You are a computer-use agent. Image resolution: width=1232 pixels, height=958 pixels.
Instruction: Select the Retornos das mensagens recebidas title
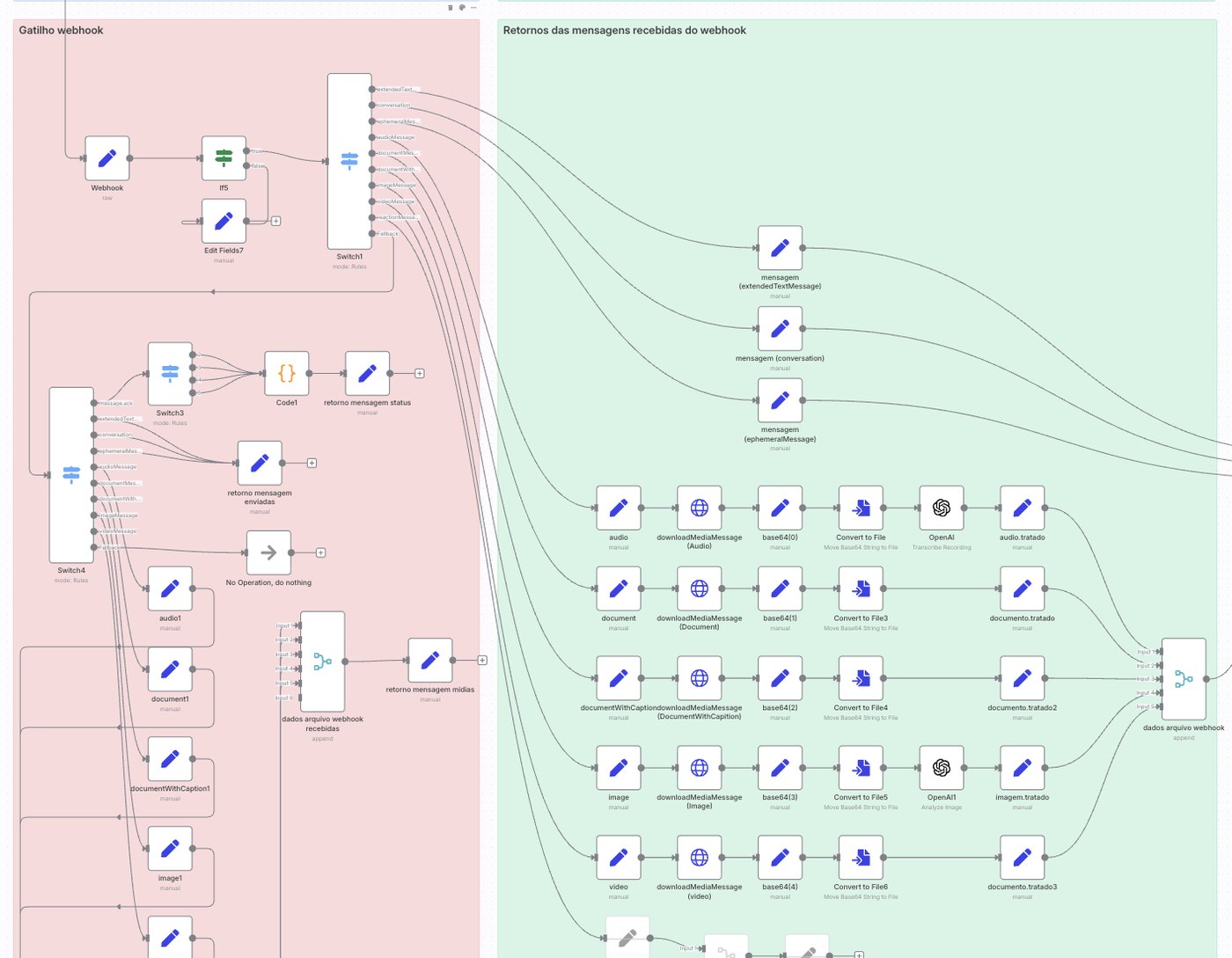coord(624,30)
